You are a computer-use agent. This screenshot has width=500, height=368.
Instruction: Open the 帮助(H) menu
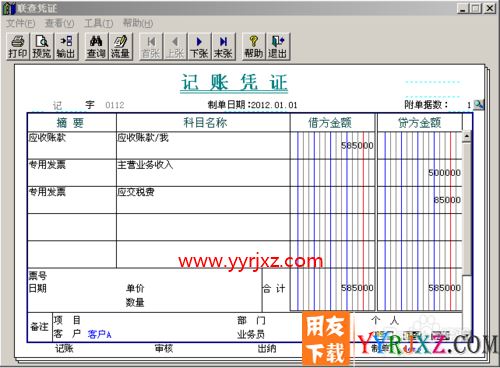tap(138, 23)
